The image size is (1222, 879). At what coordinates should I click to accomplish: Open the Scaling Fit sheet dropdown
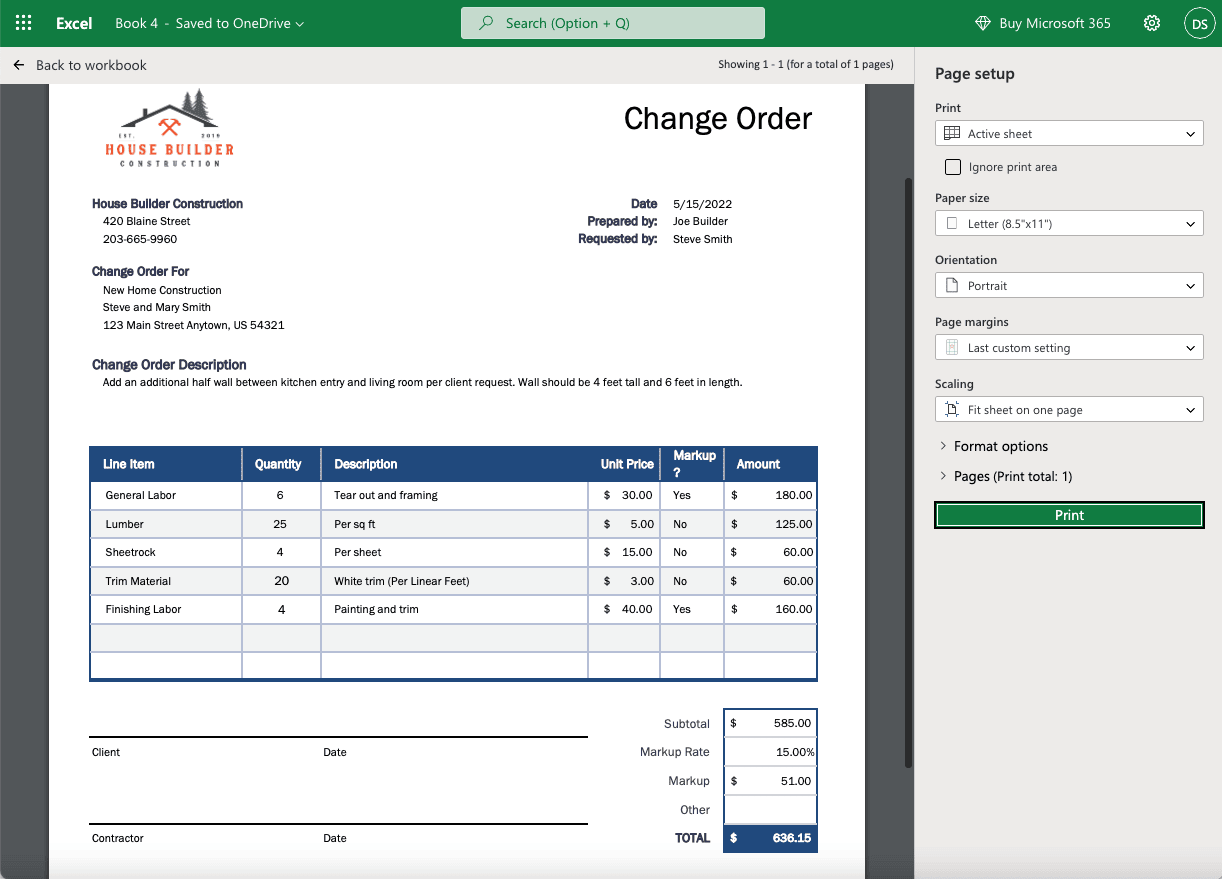(1069, 410)
